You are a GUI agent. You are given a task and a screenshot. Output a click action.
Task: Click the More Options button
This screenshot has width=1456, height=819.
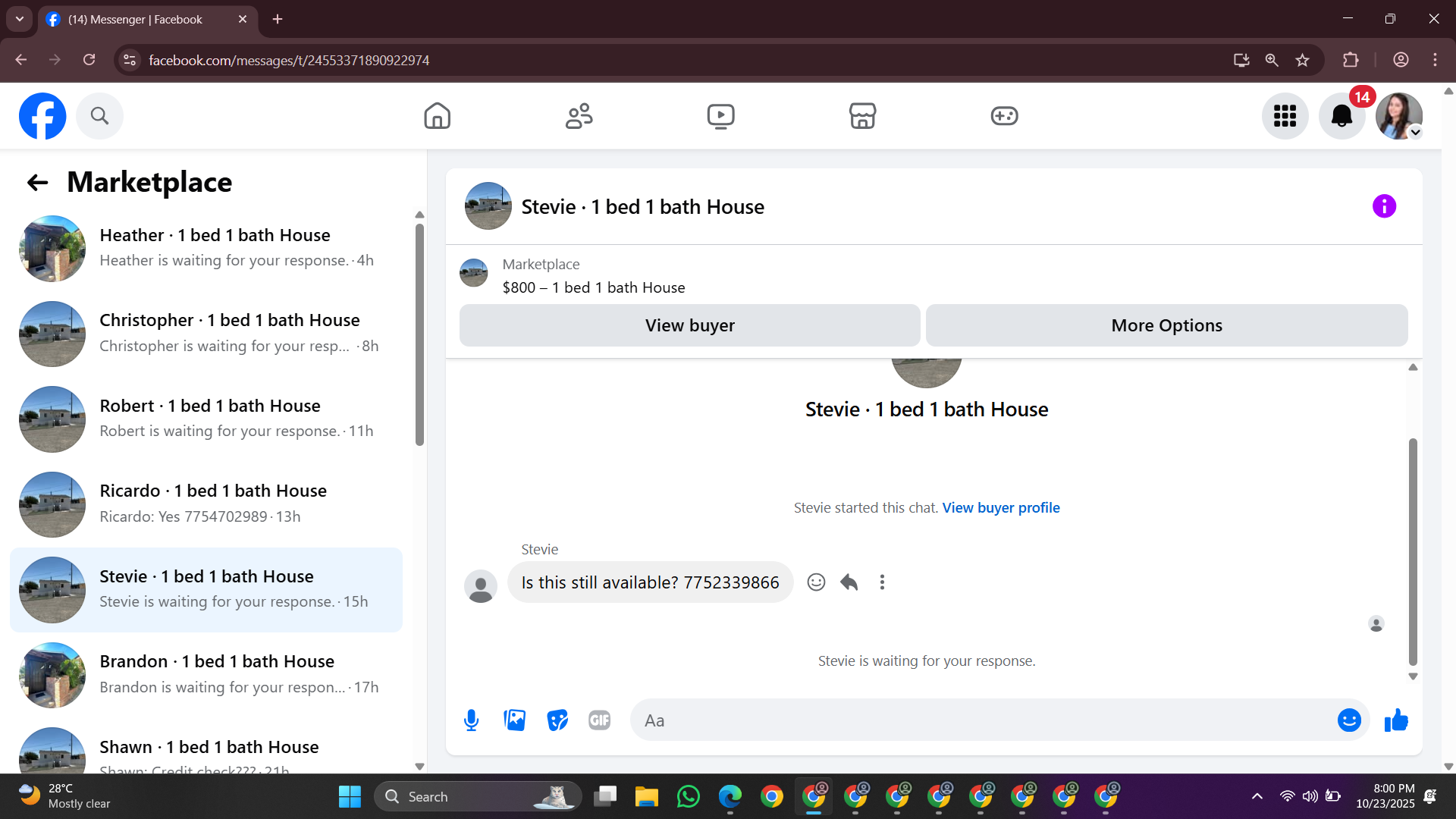[1166, 325]
